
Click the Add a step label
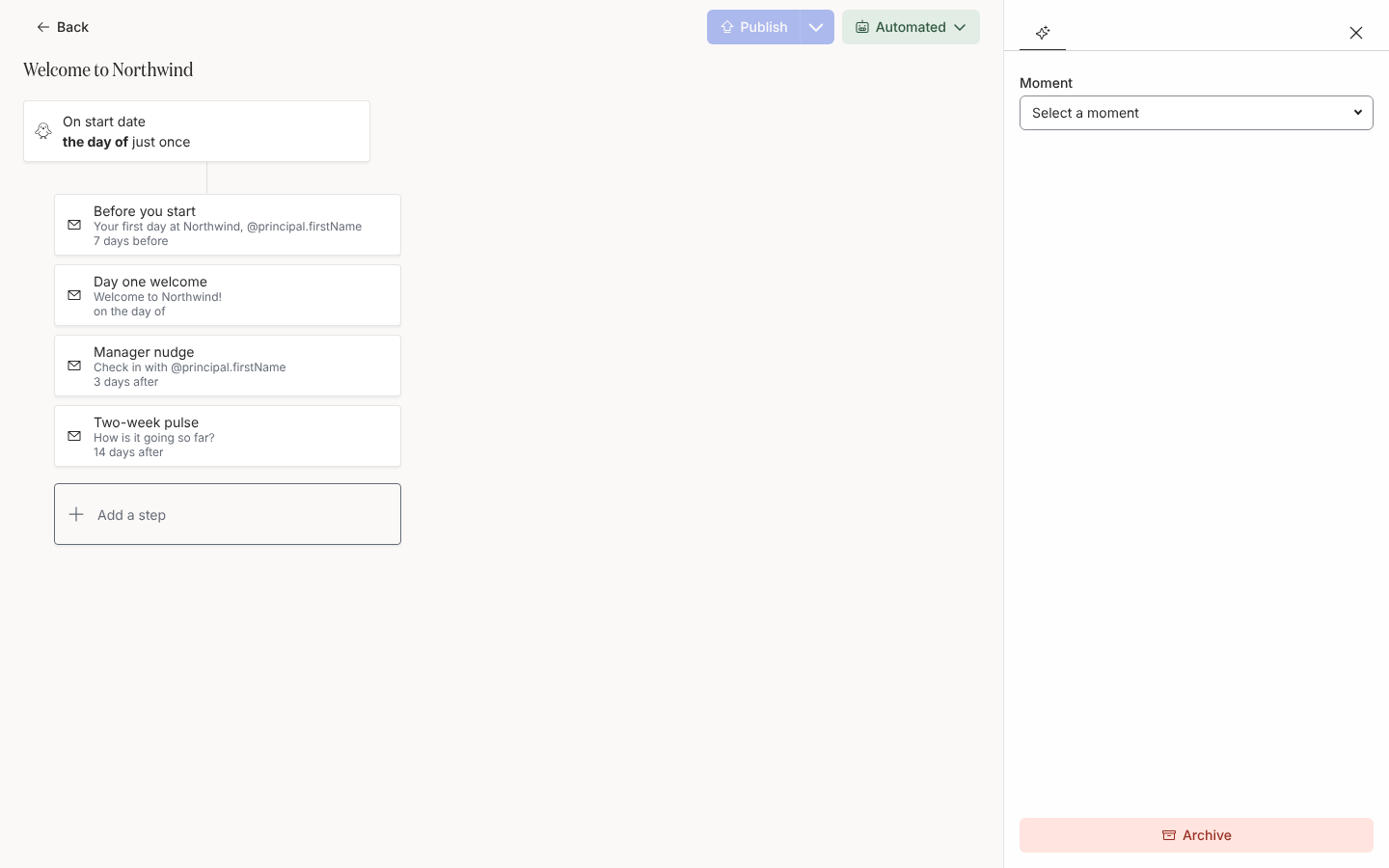131,515
